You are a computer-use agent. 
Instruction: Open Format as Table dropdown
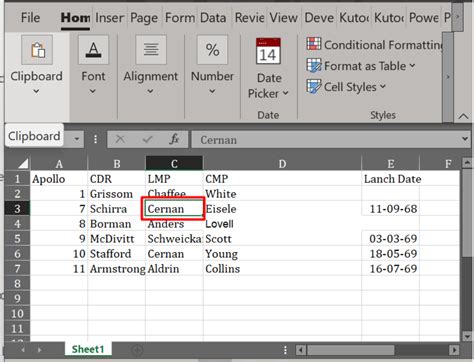pos(412,66)
